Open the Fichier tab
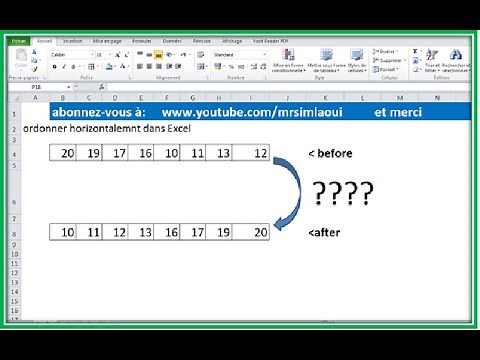 pyautogui.click(x=19, y=41)
